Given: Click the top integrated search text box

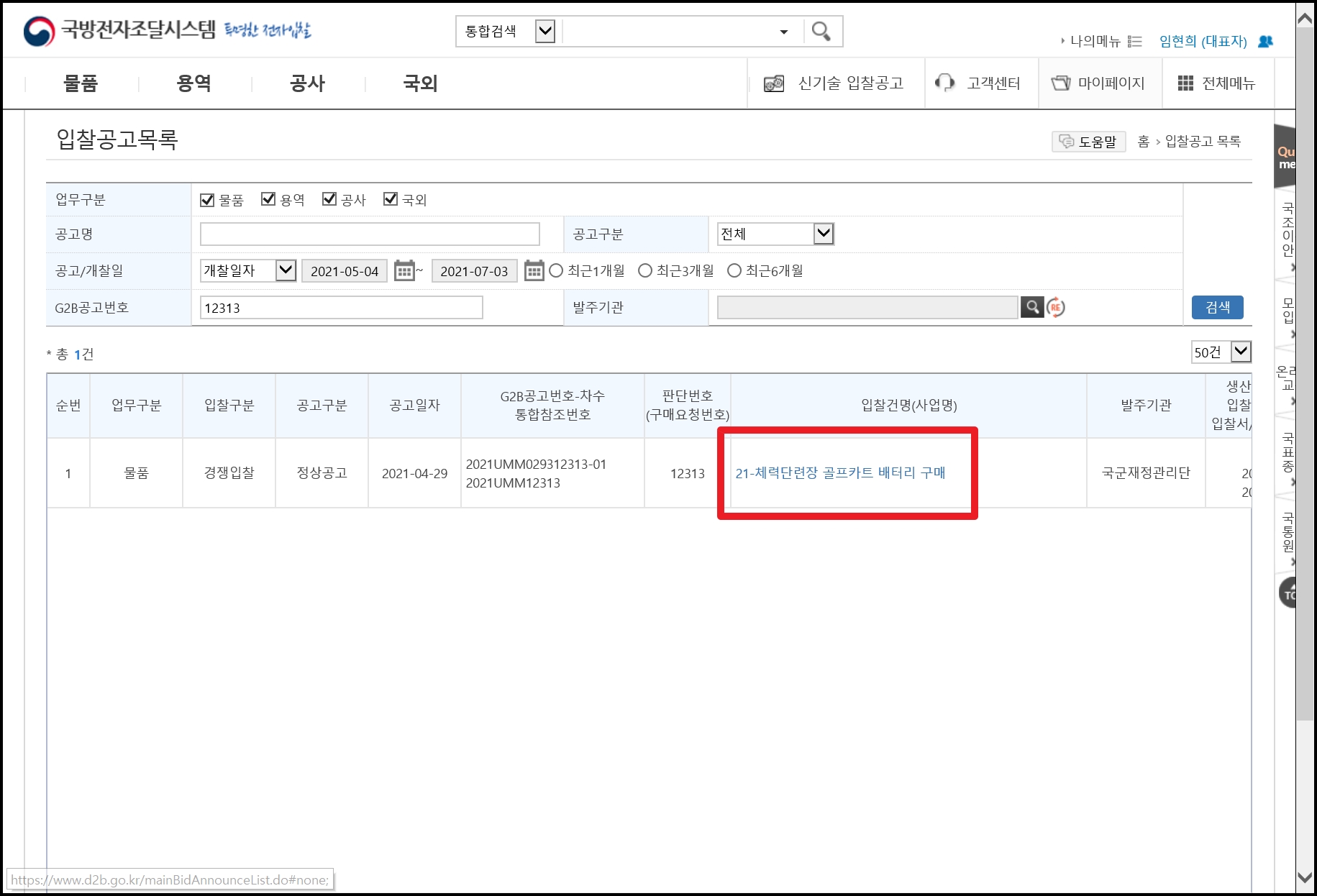Looking at the screenshot, I should pos(669,31).
